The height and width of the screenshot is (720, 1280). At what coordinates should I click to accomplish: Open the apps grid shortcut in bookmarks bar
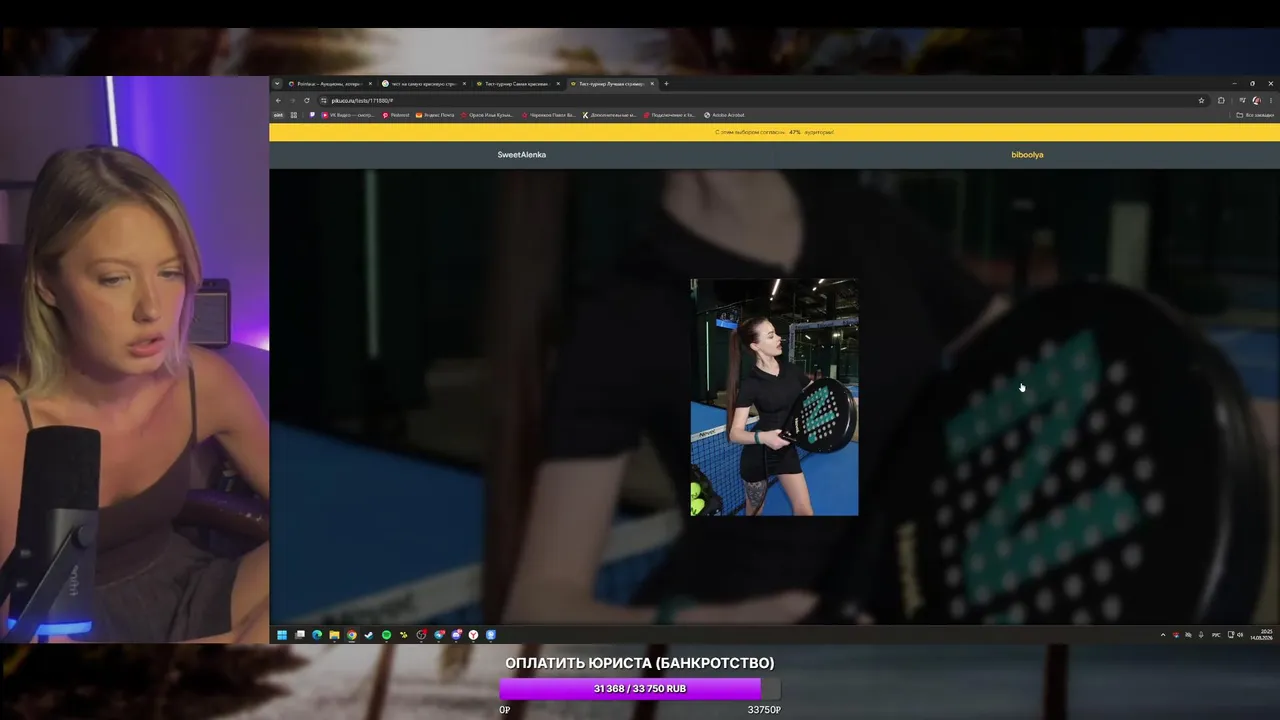pyautogui.click(x=293, y=115)
